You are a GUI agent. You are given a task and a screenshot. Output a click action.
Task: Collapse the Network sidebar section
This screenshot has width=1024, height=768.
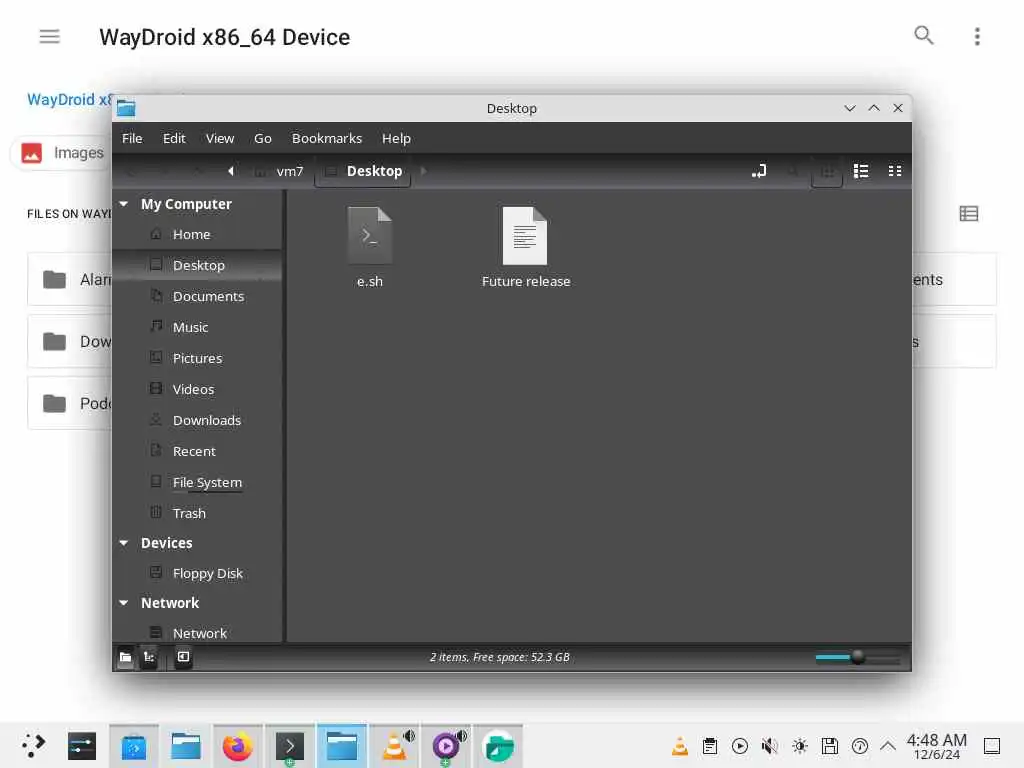[x=123, y=603]
